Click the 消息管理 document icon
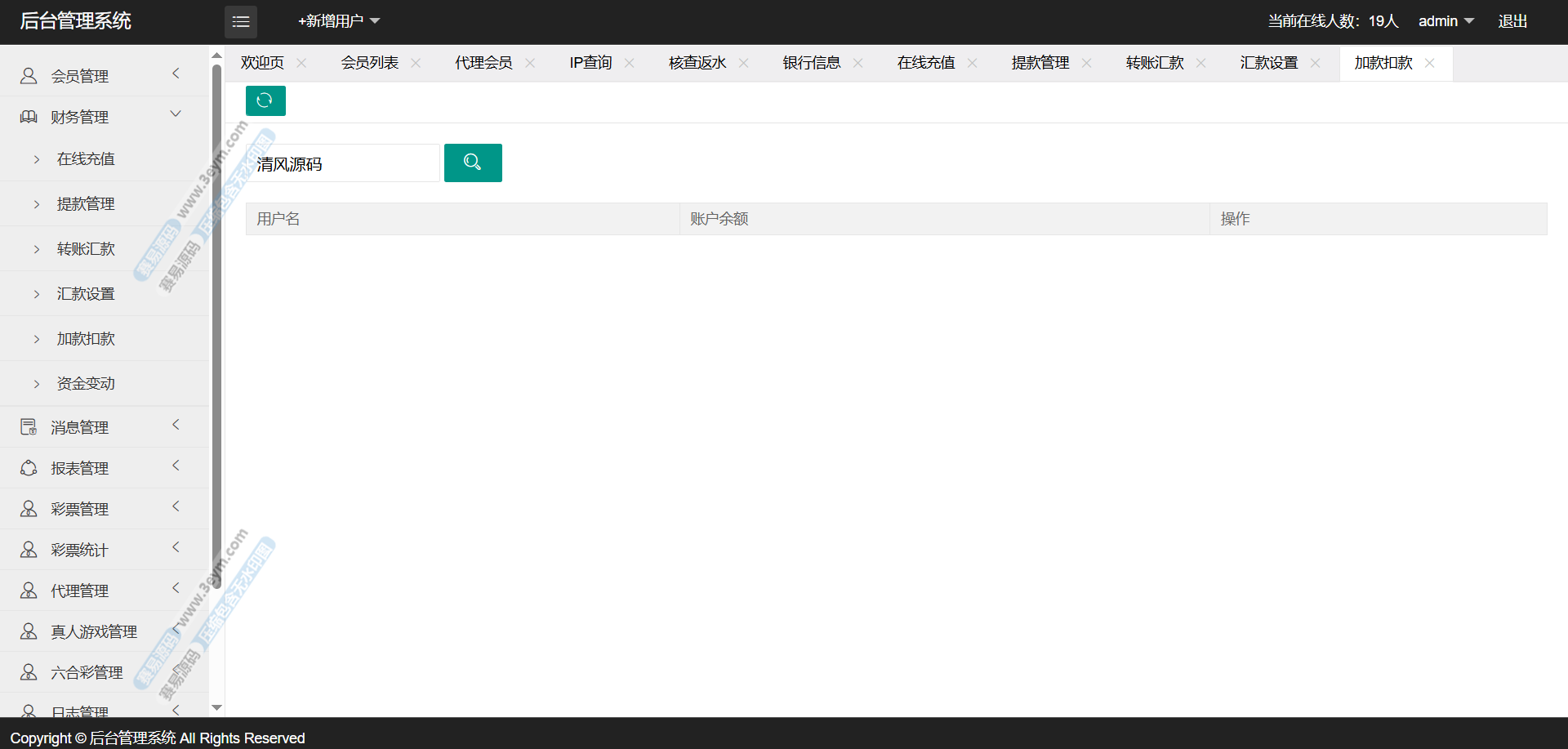This screenshot has width=1568, height=749. point(29,427)
